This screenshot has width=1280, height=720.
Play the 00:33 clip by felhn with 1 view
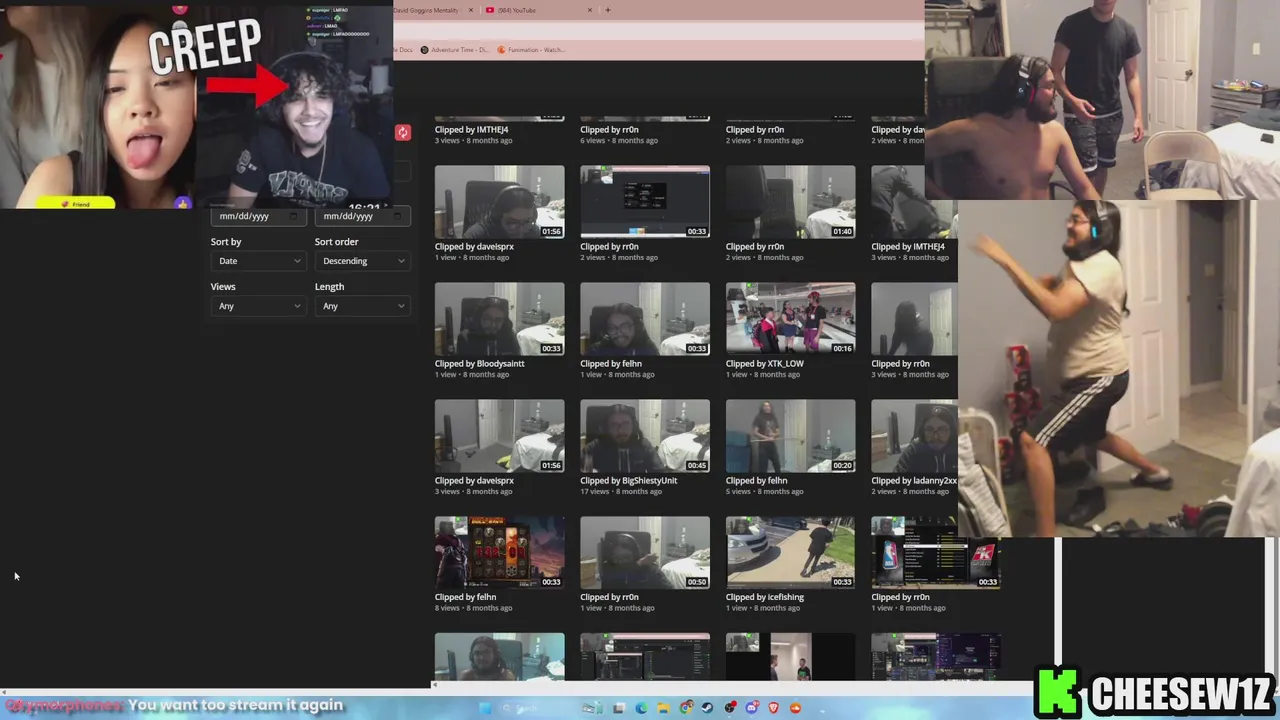(x=645, y=319)
